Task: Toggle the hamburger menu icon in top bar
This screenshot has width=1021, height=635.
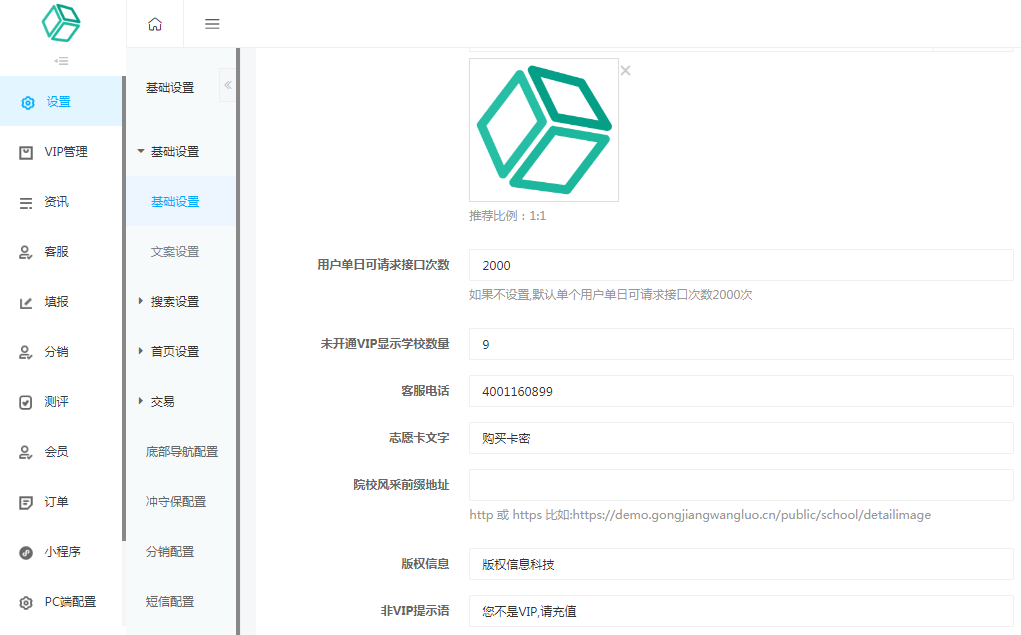Action: coord(212,24)
